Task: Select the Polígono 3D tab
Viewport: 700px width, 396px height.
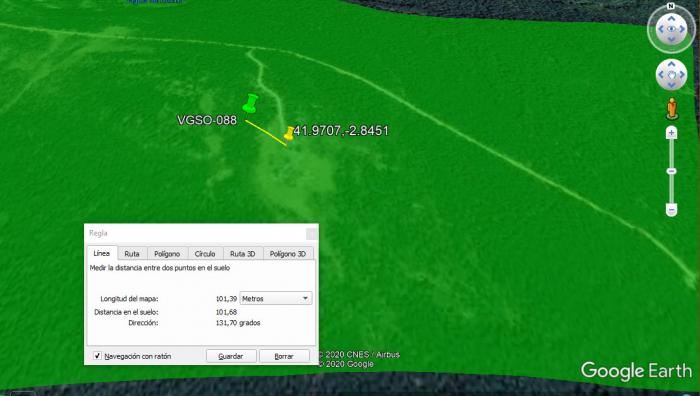Action: (288, 254)
